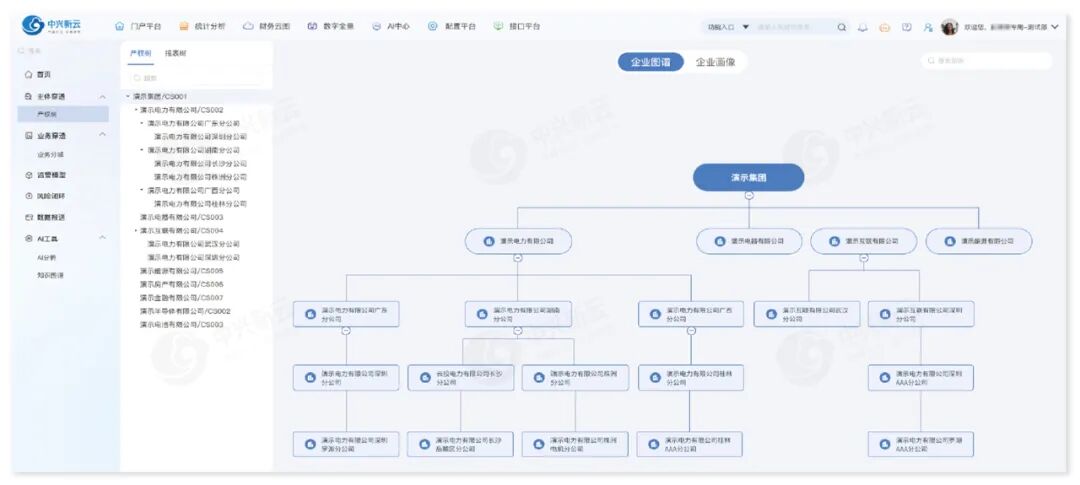Switch to 企业画像 view toggle
The width and height of the screenshot is (1080, 485).
click(x=715, y=62)
